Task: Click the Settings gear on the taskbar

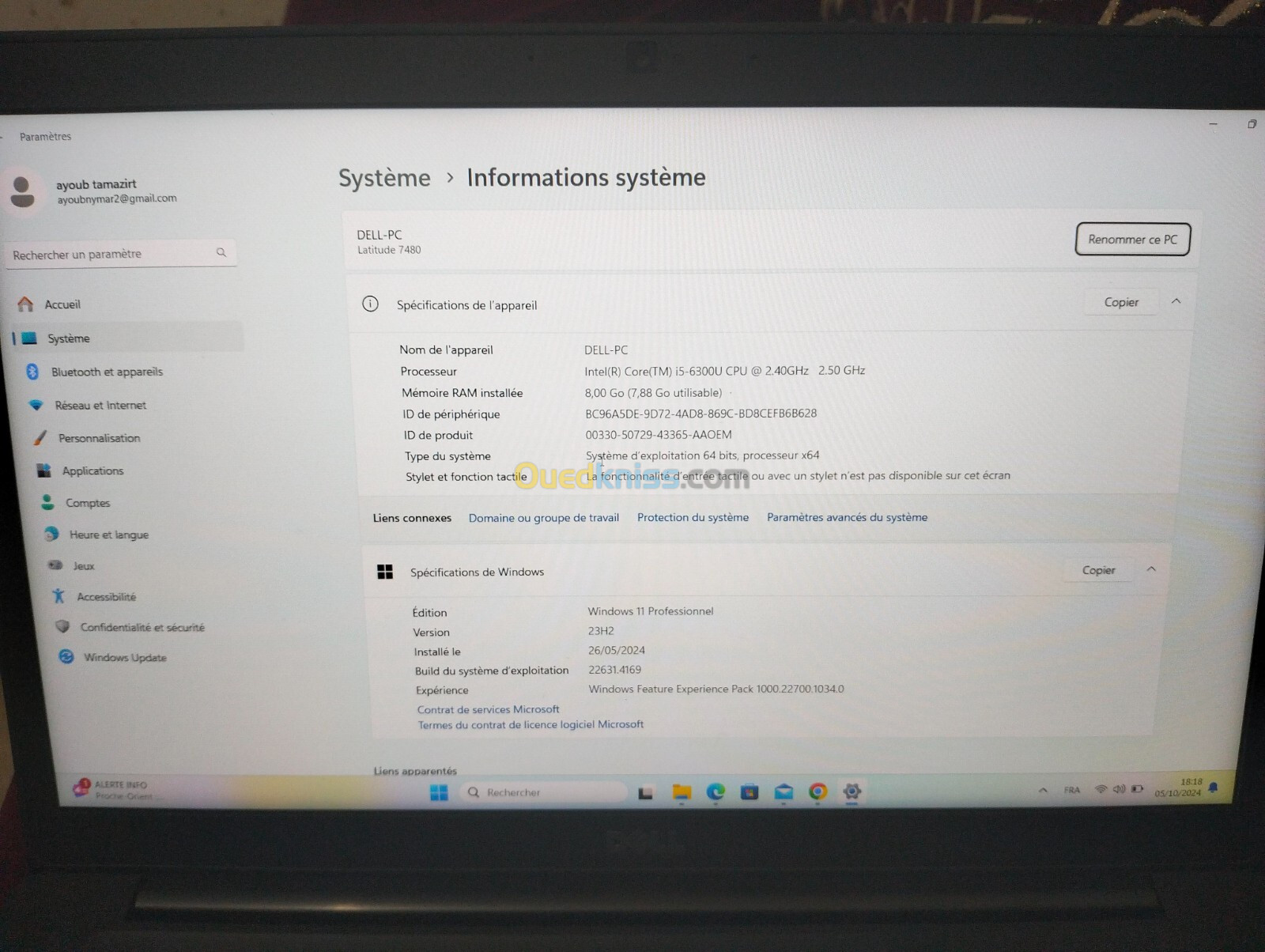Action: tap(852, 791)
